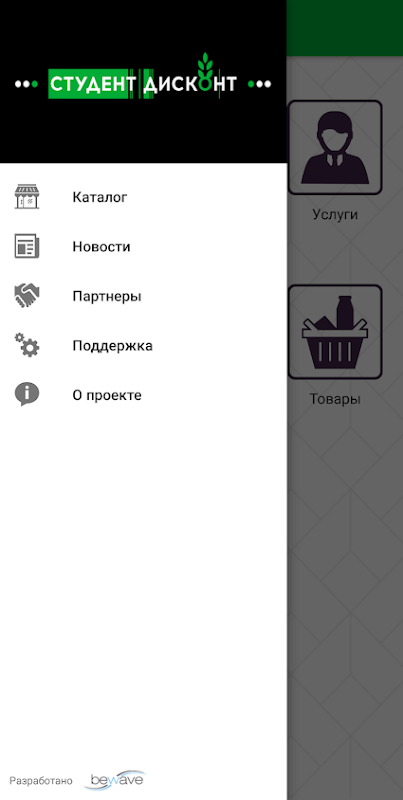Open the Каталог menu item
403x800 pixels.
[x=143, y=197]
